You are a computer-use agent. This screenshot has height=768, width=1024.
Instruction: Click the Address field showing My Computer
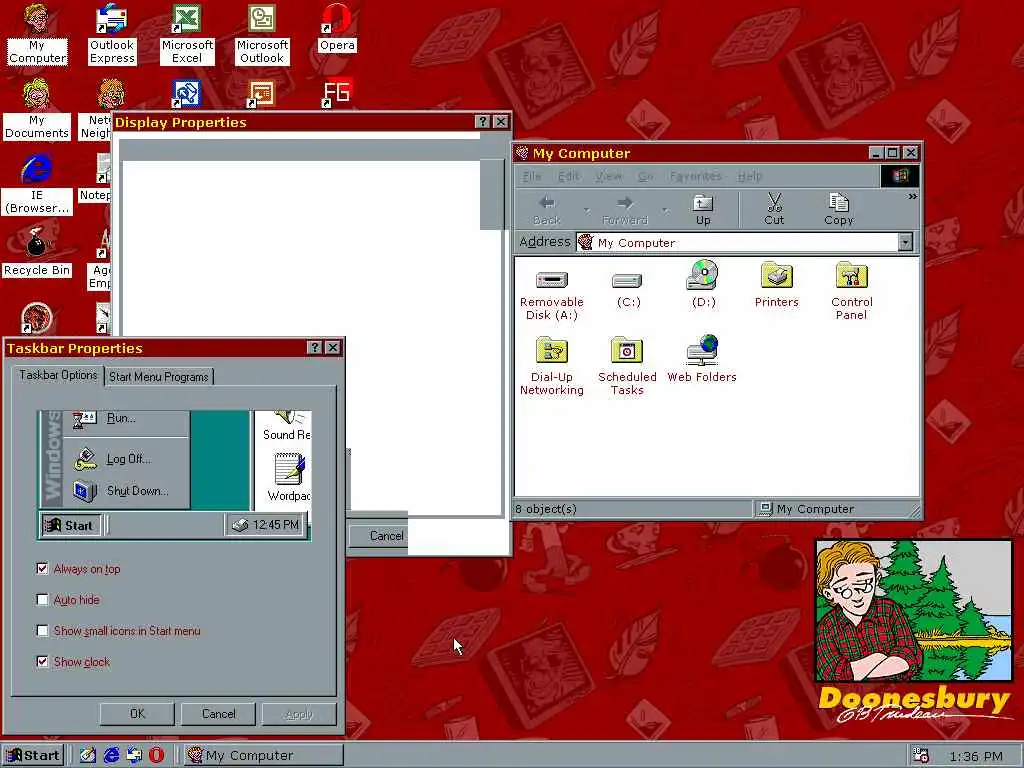point(744,242)
